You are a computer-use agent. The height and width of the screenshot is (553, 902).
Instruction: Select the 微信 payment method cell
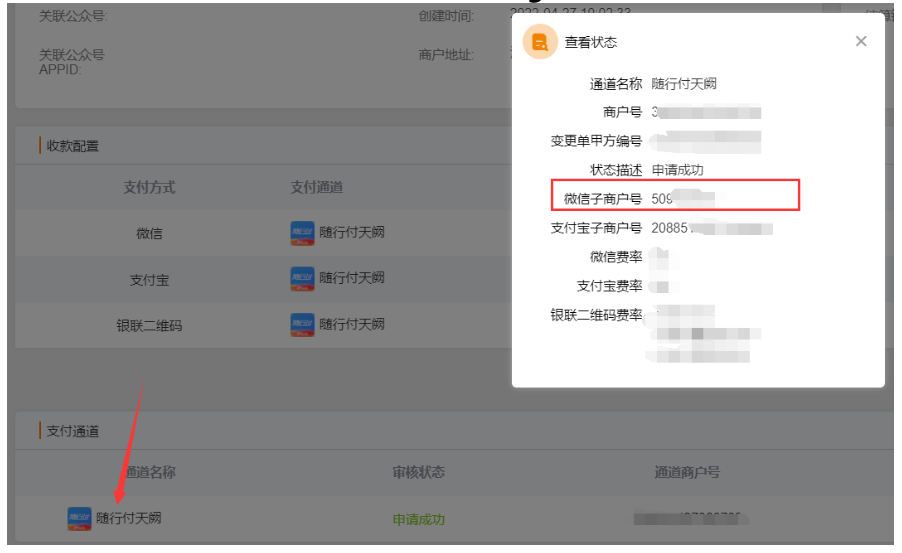(x=149, y=234)
